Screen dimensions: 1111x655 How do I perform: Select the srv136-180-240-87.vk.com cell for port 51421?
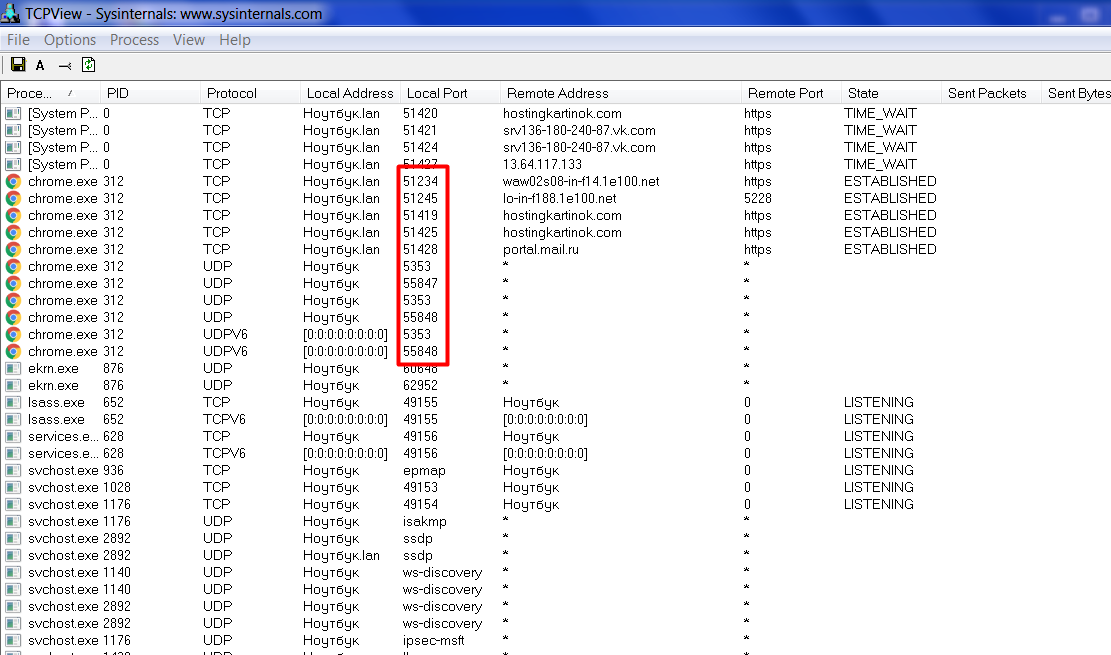coord(579,130)
